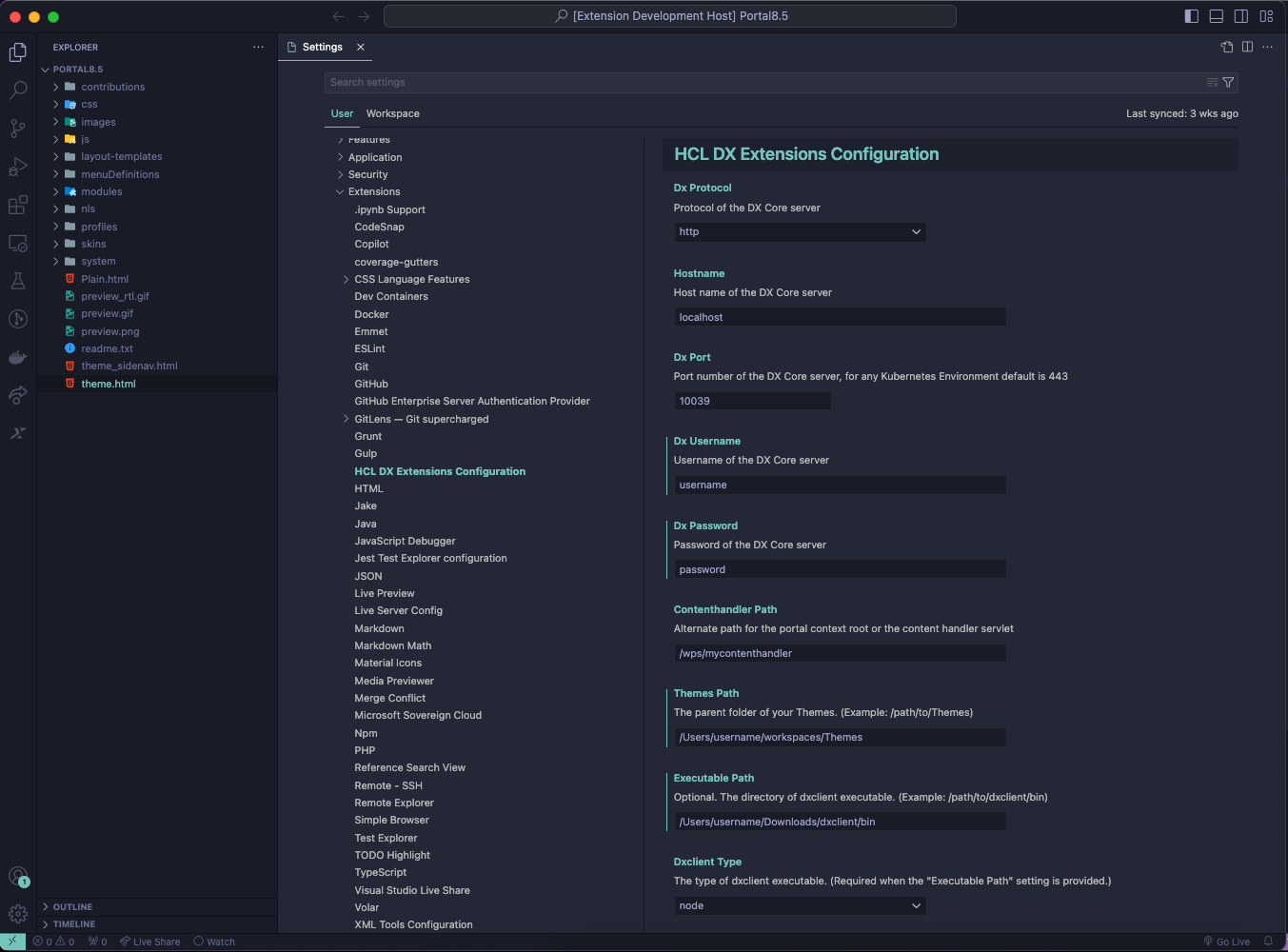The width and height of the screenshot is (1288, 952).
Task: Open the Dx Protocol dropdown
Action: pyautogui.click(x=800, y=231)
